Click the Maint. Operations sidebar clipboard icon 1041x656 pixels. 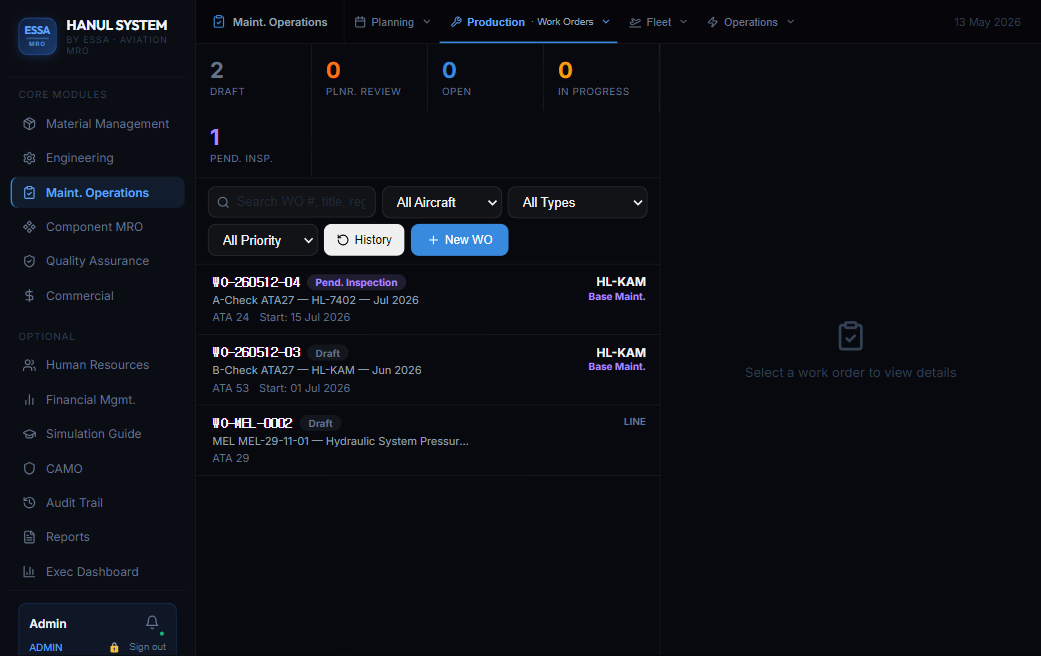(x=29, y=193)
